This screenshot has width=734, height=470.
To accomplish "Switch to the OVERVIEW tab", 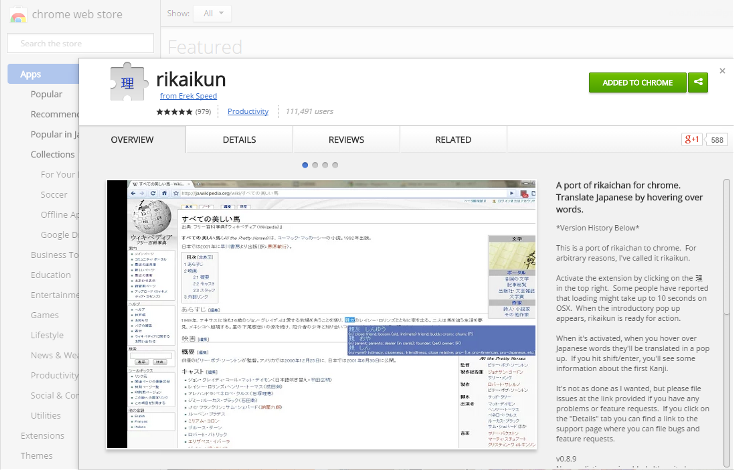I will tap(132, 140).
